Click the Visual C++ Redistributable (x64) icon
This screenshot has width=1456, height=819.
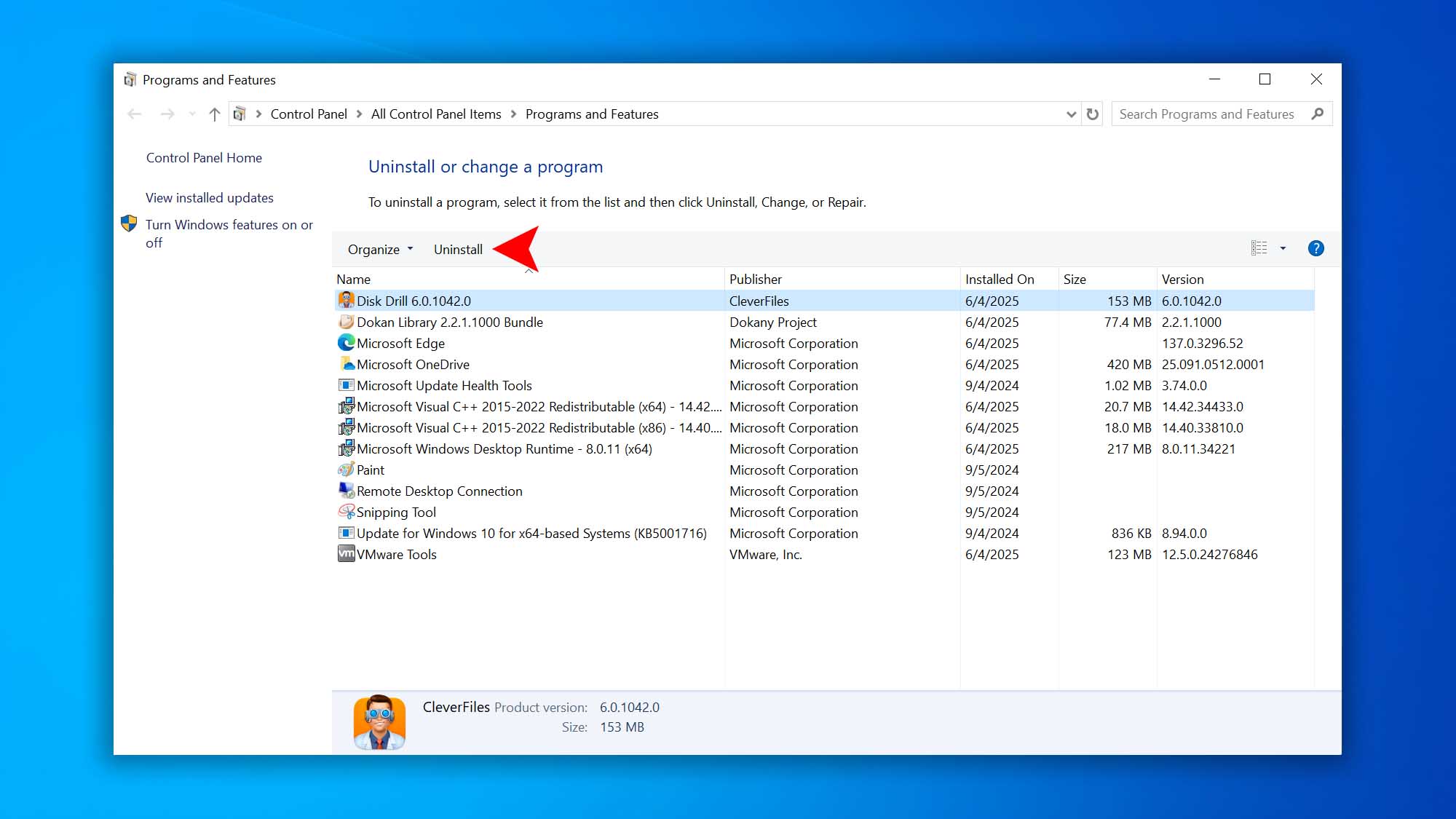pos(347,406)
